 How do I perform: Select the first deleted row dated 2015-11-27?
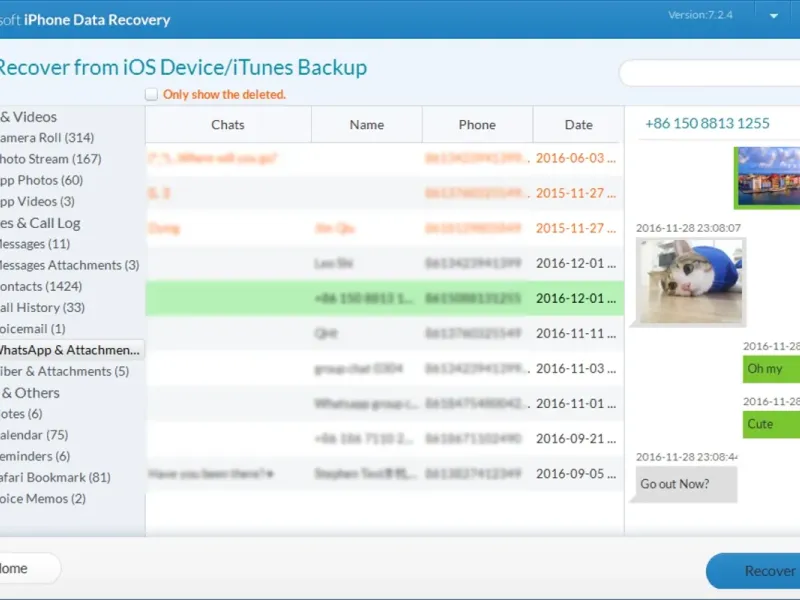pyautogui.click(x=385, y=193)
